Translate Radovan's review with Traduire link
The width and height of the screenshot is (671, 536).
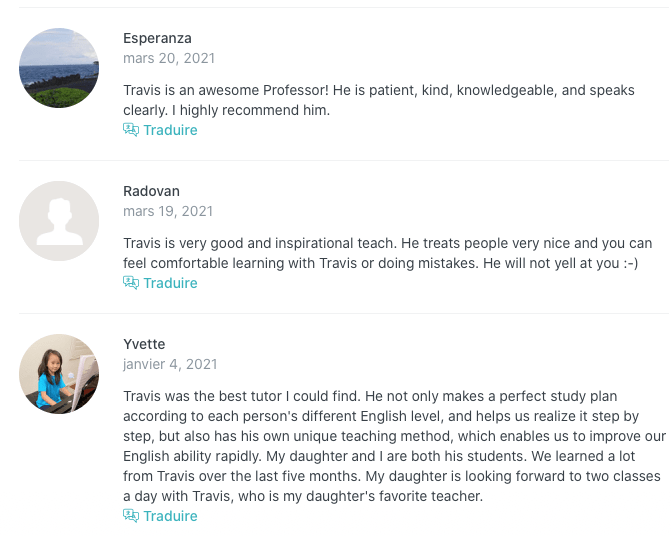170,283
